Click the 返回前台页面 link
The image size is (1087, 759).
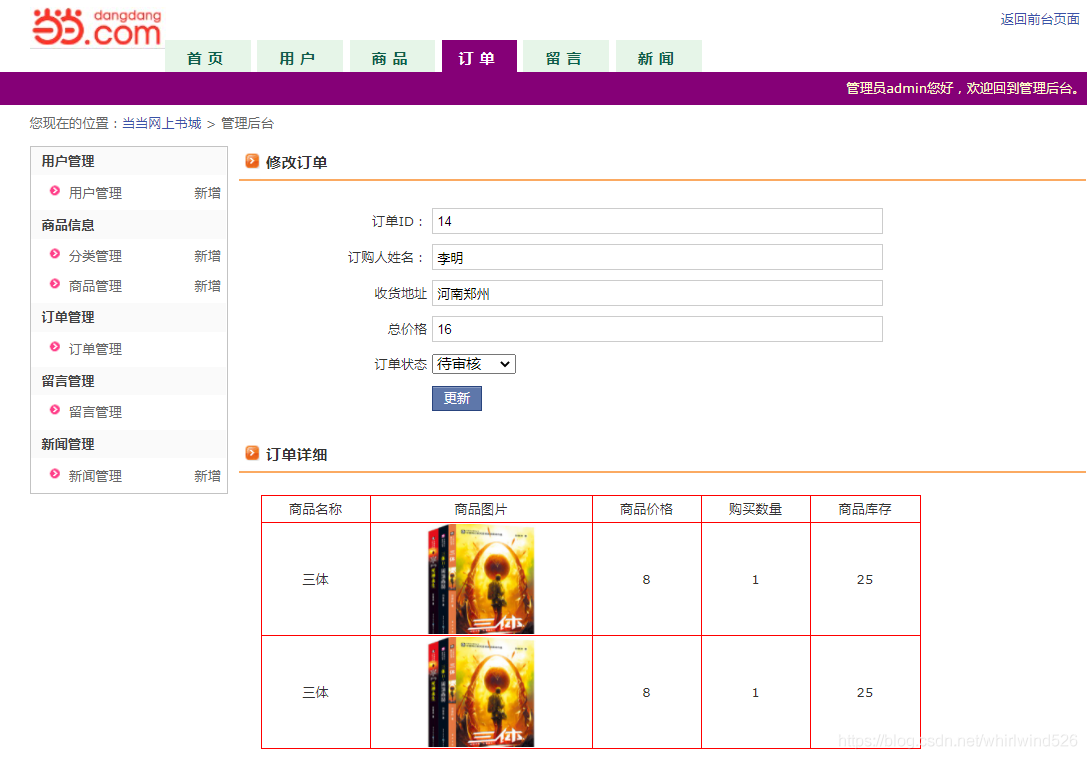(x=1039, y=19)
